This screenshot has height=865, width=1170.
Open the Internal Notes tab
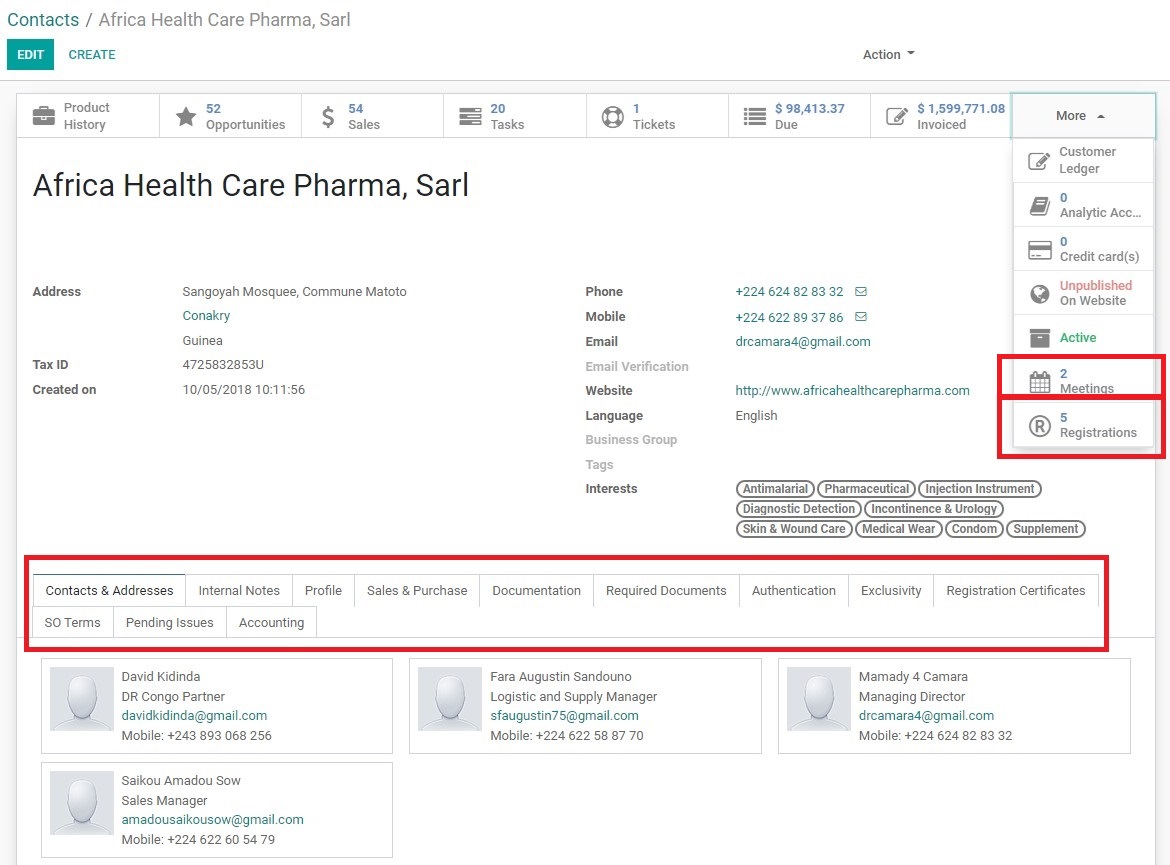coord(239,590)
